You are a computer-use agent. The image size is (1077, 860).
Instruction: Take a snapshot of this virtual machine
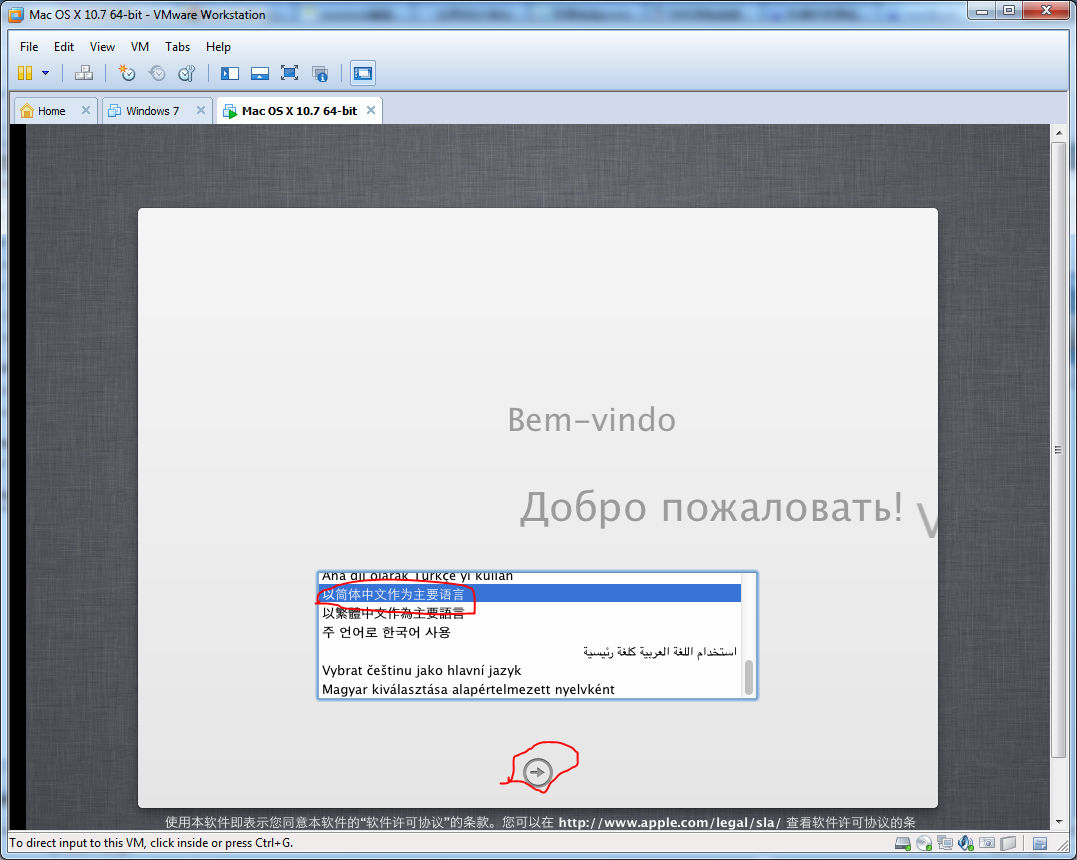click(127, 73)
